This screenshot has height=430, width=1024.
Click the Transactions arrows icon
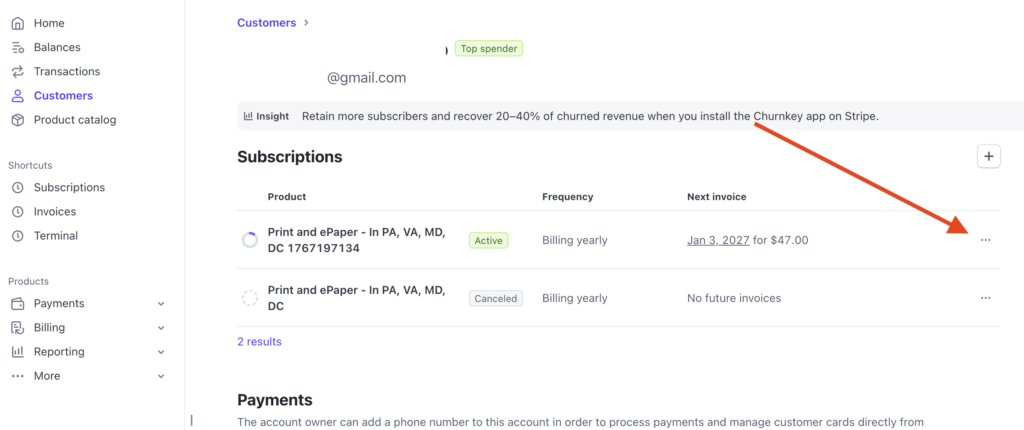pyautogui.click(x=17, y=71)
